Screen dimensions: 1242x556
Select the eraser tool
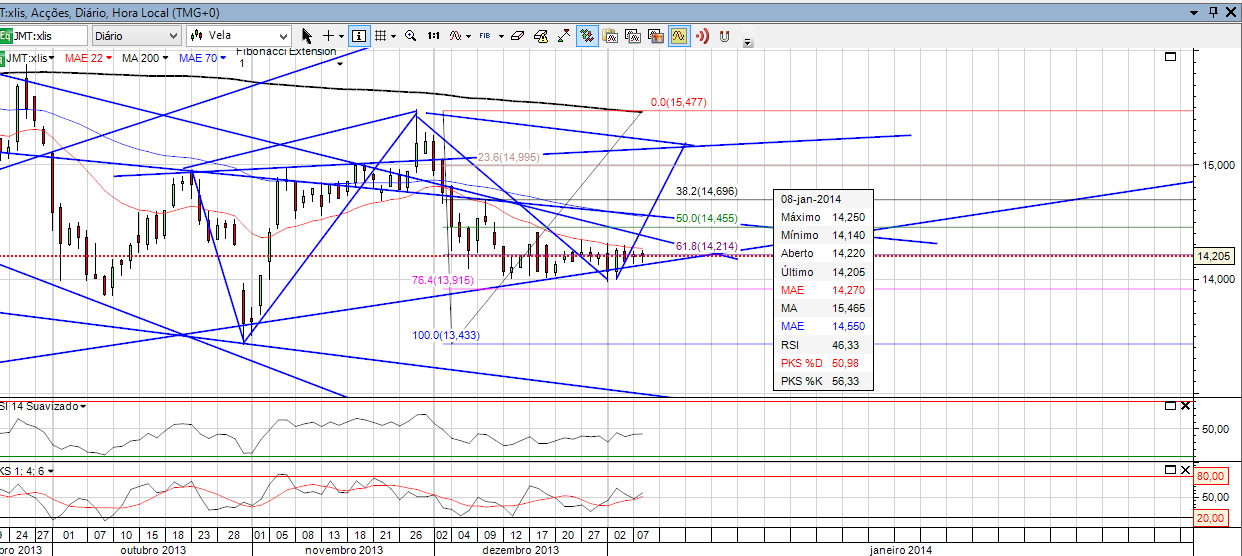coord(516,35)
